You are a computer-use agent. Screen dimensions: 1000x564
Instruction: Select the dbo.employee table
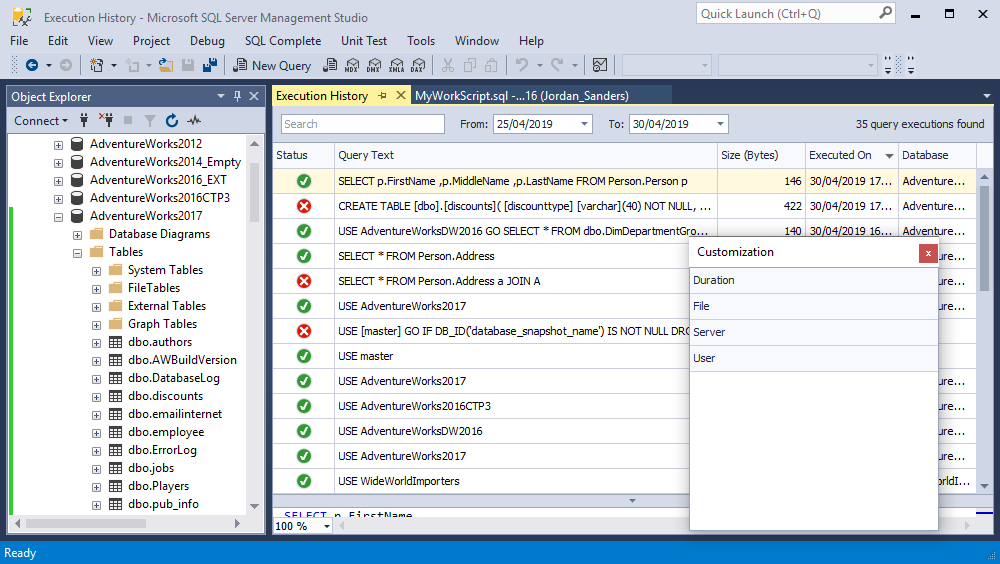coord(166,432)
